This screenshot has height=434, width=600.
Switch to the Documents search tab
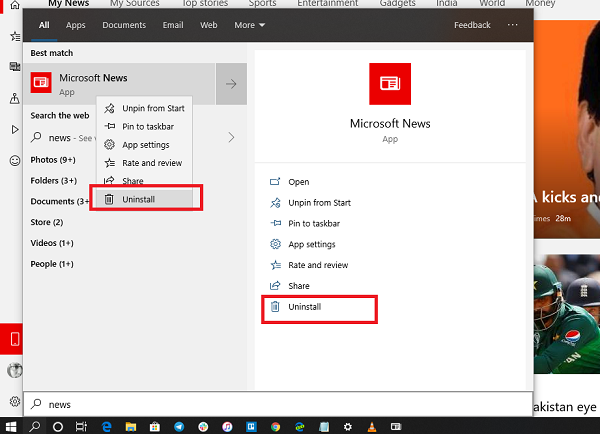[x=124, y=25]
